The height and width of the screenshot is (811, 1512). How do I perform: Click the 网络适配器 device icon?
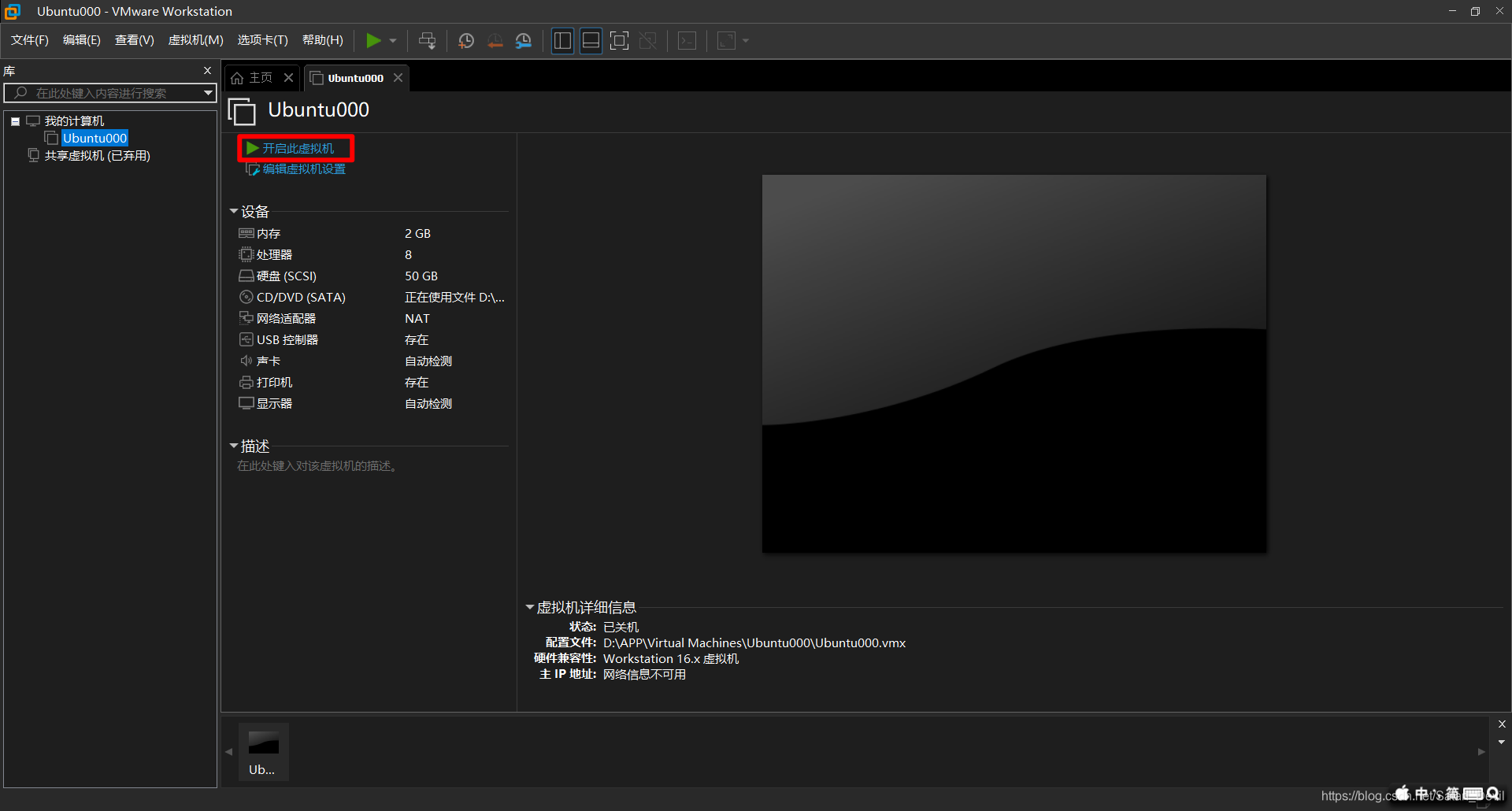(x=246, y=318)
